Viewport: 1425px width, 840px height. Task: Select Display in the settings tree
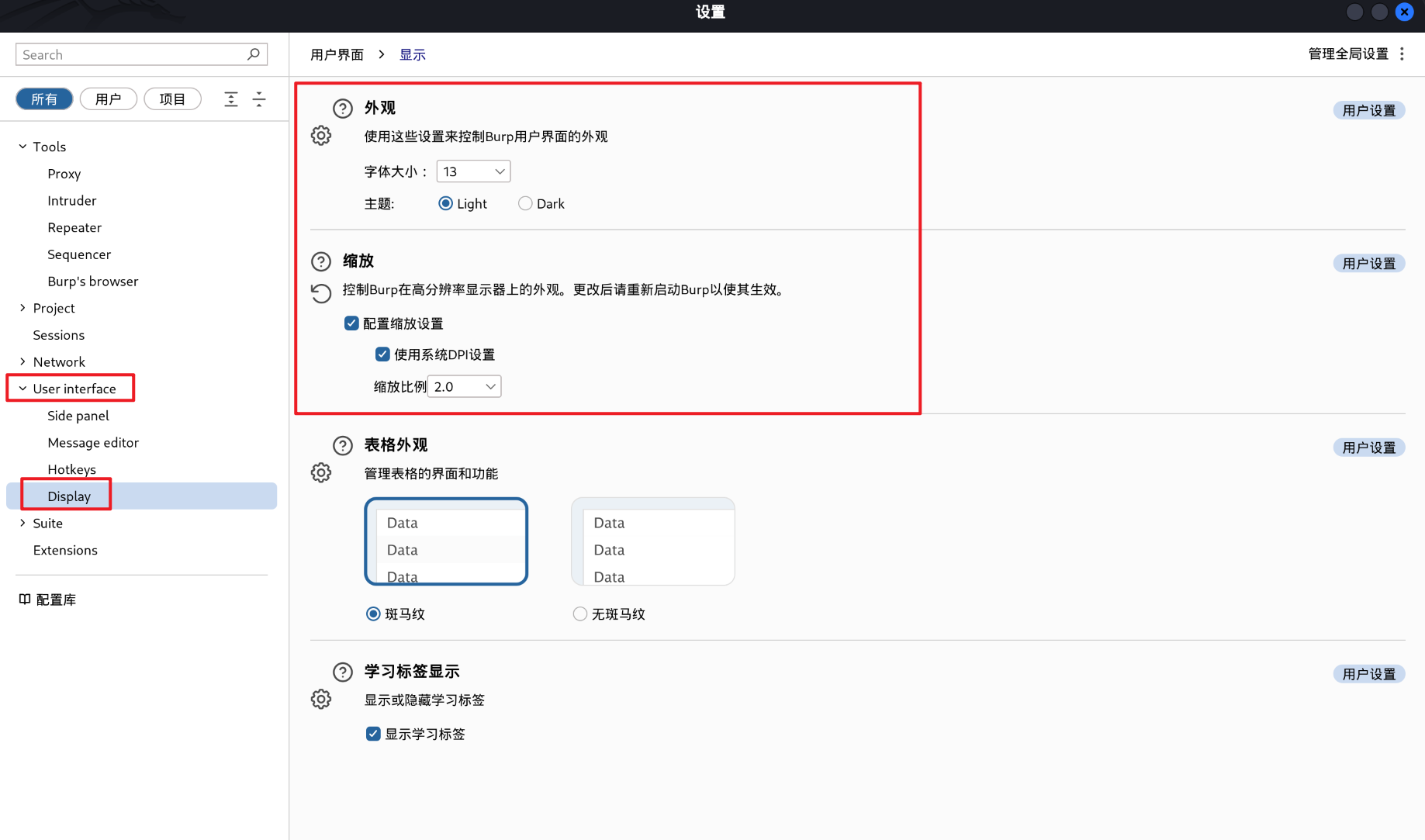point(142,496)
